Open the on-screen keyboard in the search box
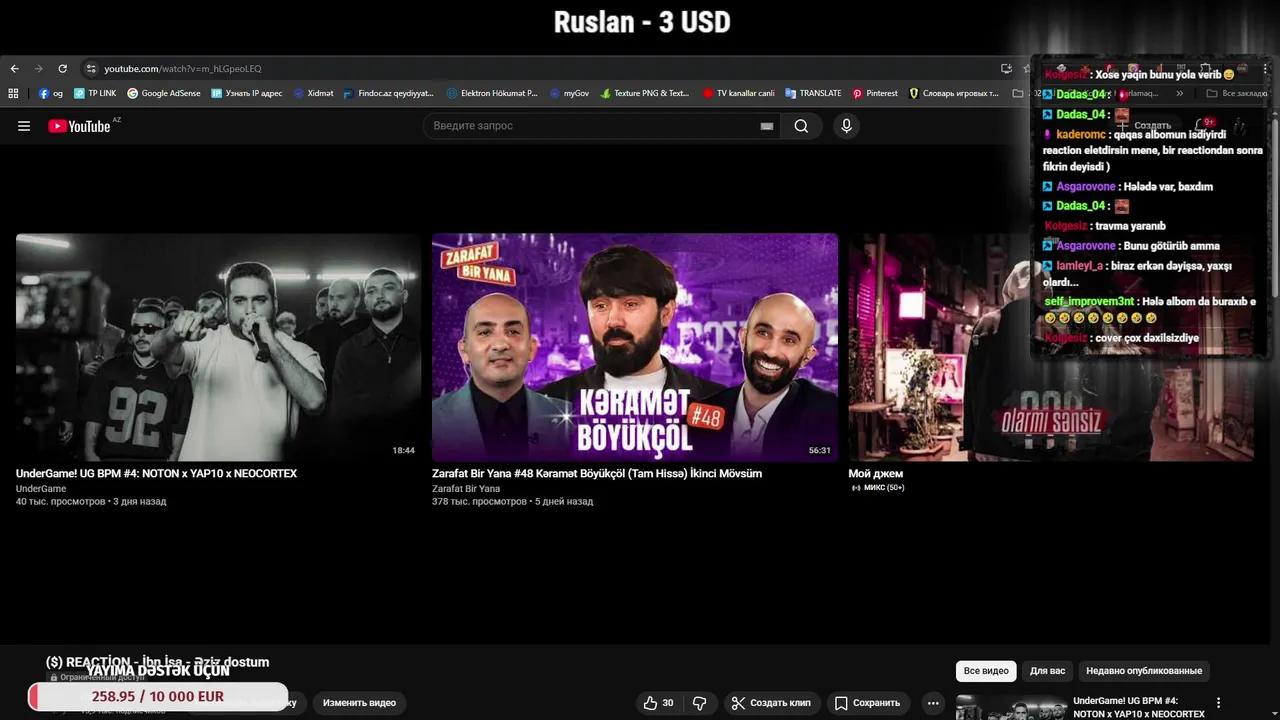 click(767, 126)
